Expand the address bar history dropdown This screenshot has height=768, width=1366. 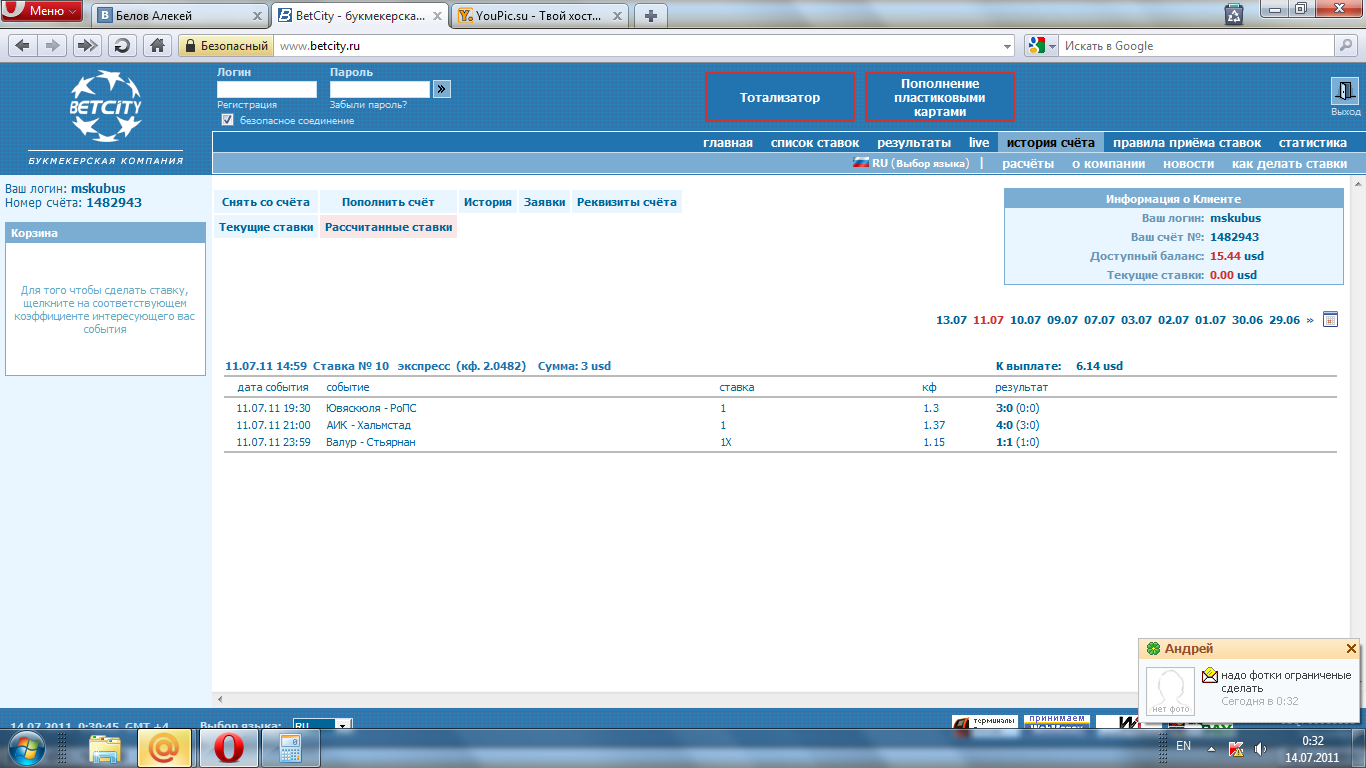click(x=1008, y=46)
